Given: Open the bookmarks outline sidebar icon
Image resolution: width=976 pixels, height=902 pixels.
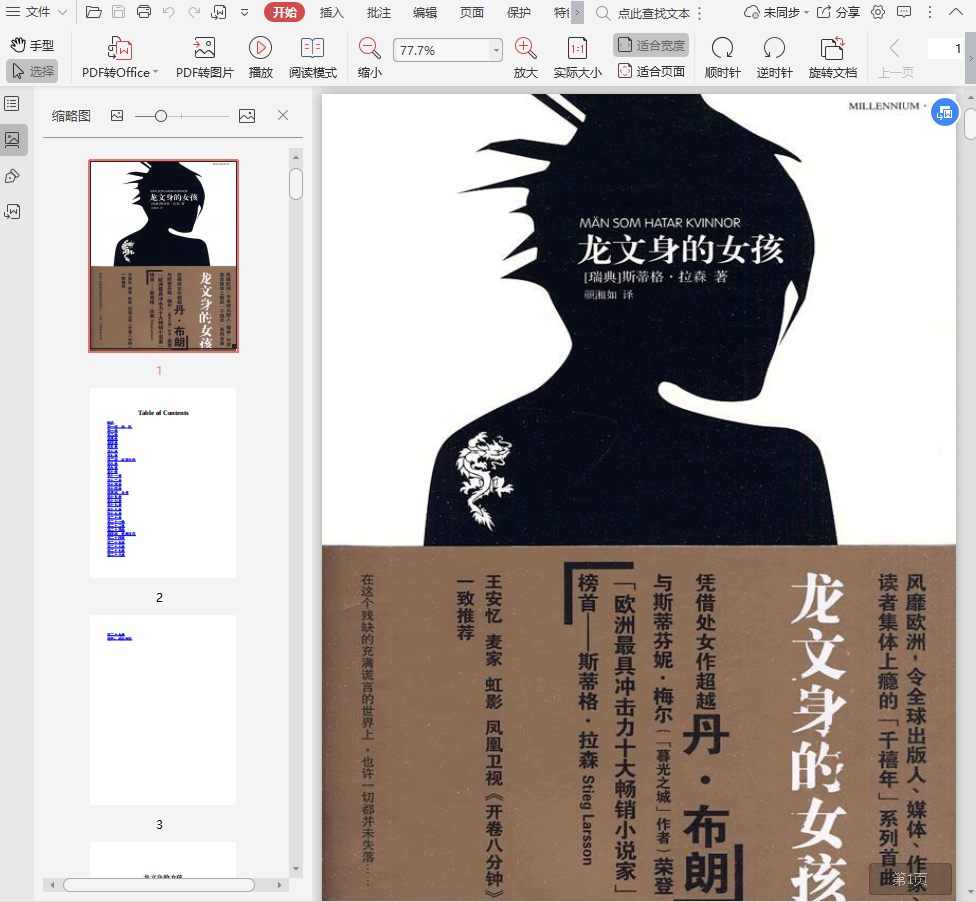Looking at the screenshot, I should pyautogui.click(x=12, y=103).
